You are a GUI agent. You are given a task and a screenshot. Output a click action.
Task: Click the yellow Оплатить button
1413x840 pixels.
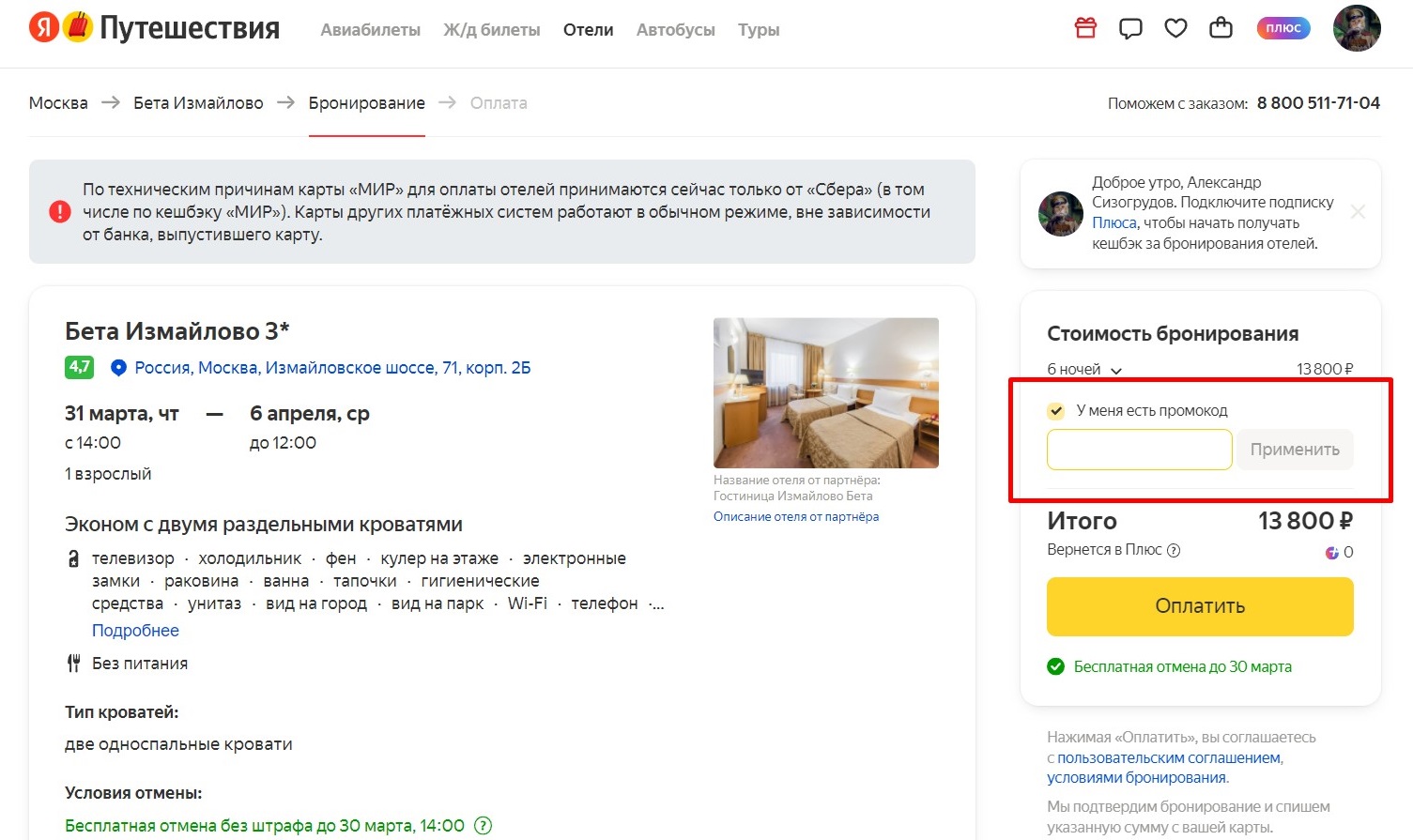1200,606
